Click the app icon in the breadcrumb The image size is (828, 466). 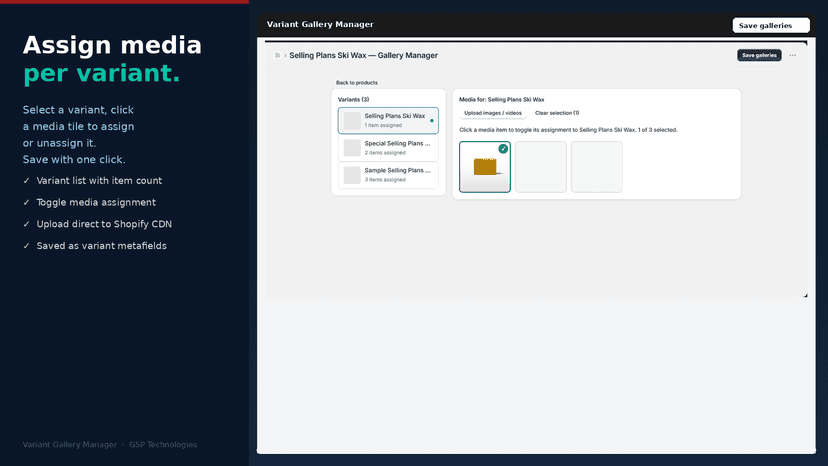(277, 55)
